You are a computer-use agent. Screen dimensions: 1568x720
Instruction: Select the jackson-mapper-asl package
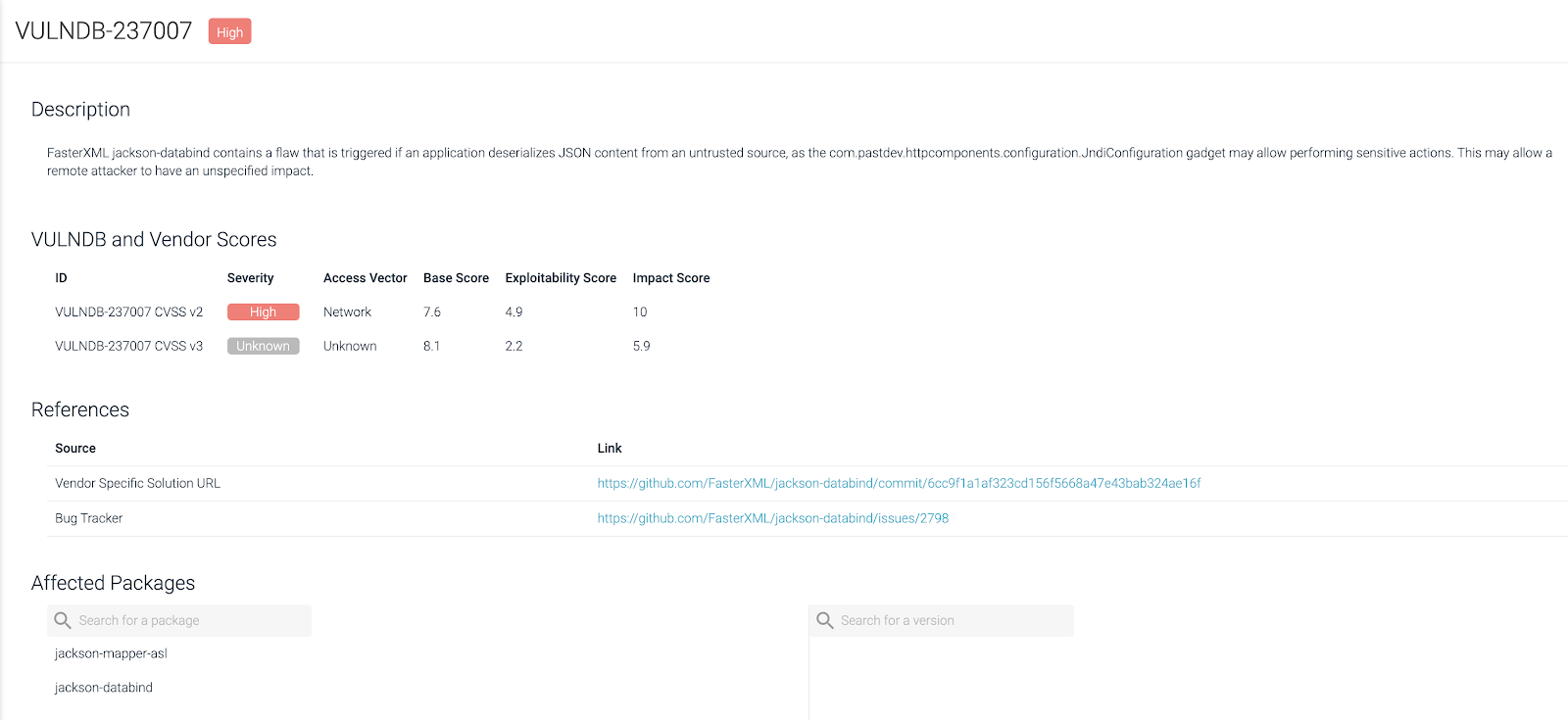(x=111, y=653)
